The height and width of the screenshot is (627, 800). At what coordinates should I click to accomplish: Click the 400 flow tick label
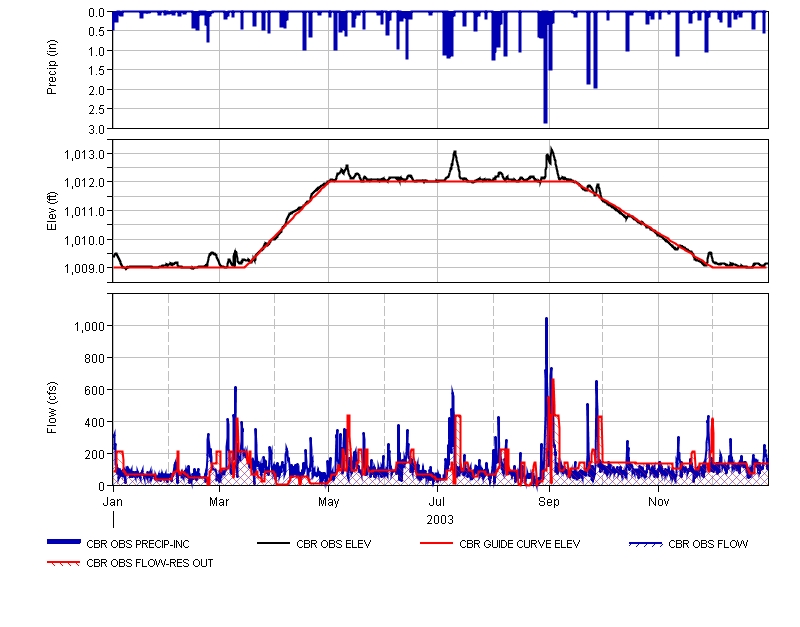tap(95, 422)
